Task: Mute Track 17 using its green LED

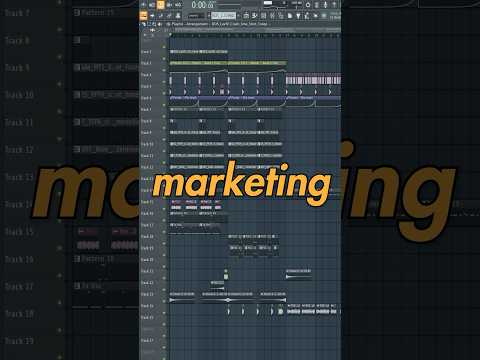Action: click(164, 232)
